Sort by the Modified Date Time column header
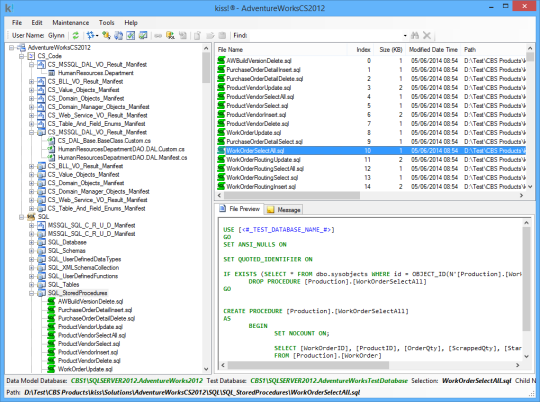The image size is (540, 402). pyautogui.click(x=433, y=50)
